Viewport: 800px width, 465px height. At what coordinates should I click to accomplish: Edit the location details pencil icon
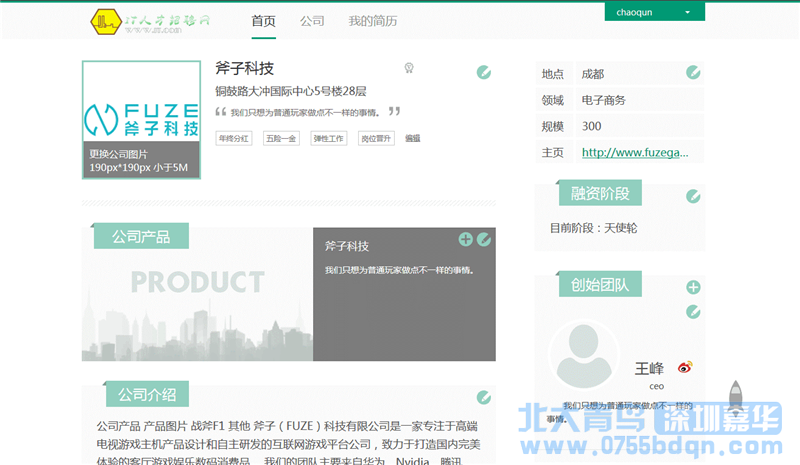pyautogui.click(x=693, y=72)
